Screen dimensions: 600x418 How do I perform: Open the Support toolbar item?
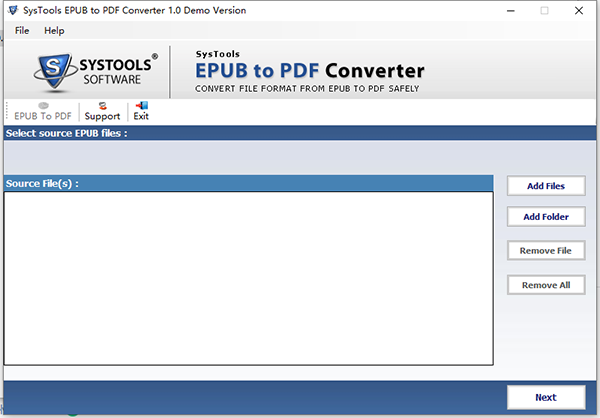point(102,111)
